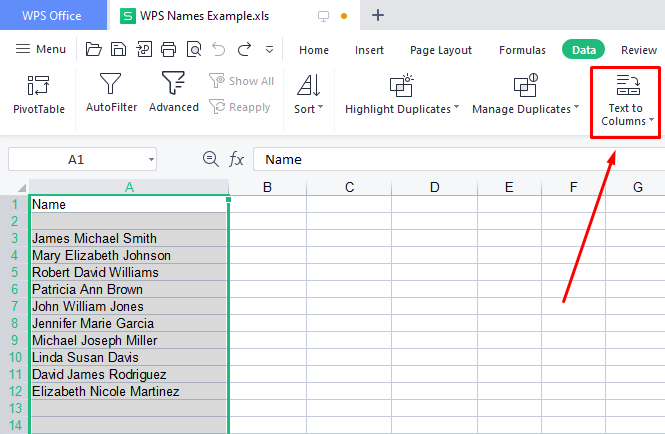Click the Undo arrow icon

[219, 49]
